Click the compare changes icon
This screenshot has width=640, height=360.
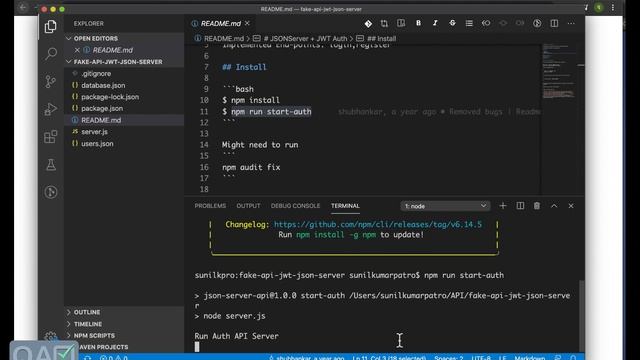[x=384, y=24]
